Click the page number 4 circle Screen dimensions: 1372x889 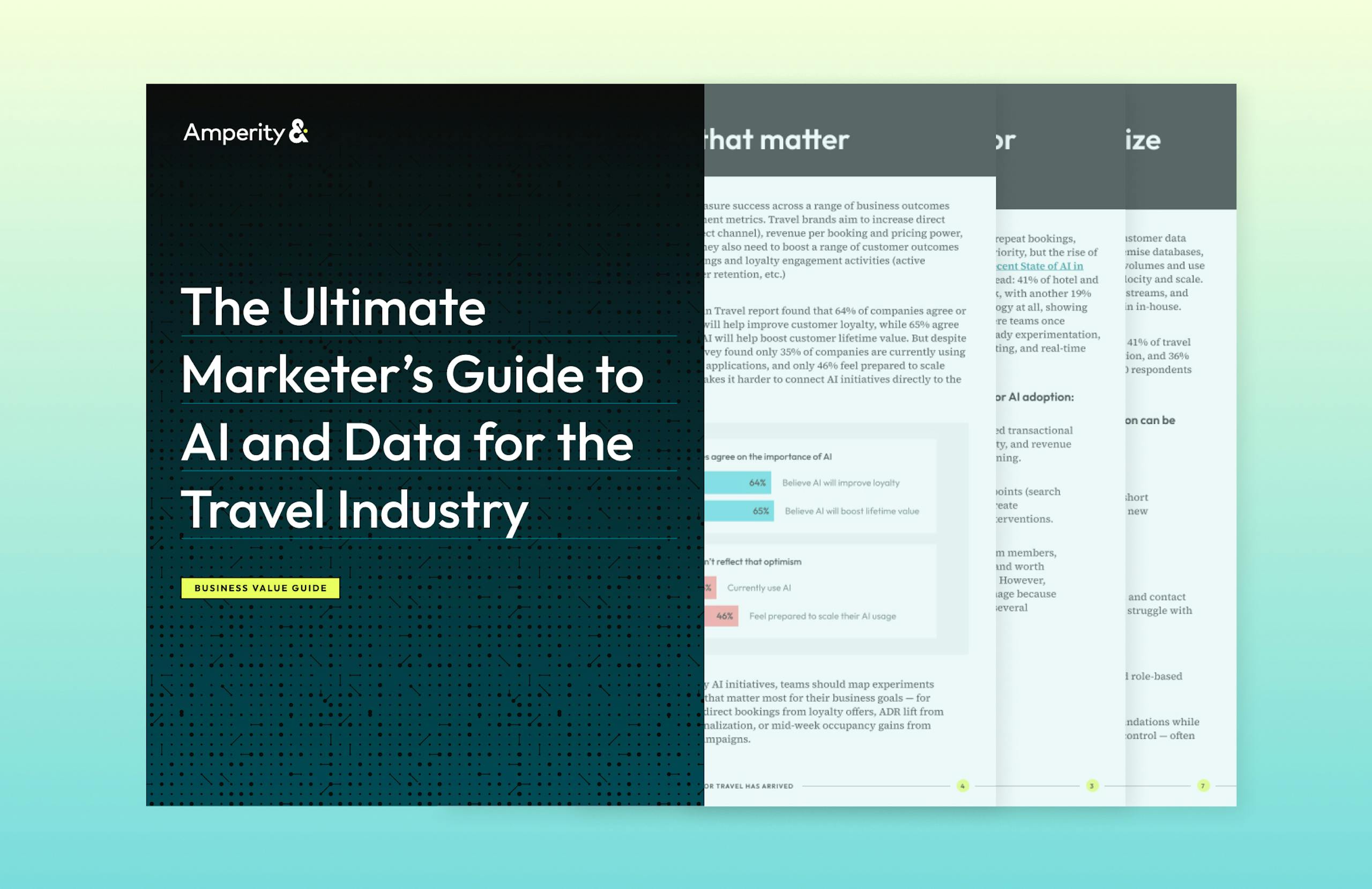tap(962, 786)
